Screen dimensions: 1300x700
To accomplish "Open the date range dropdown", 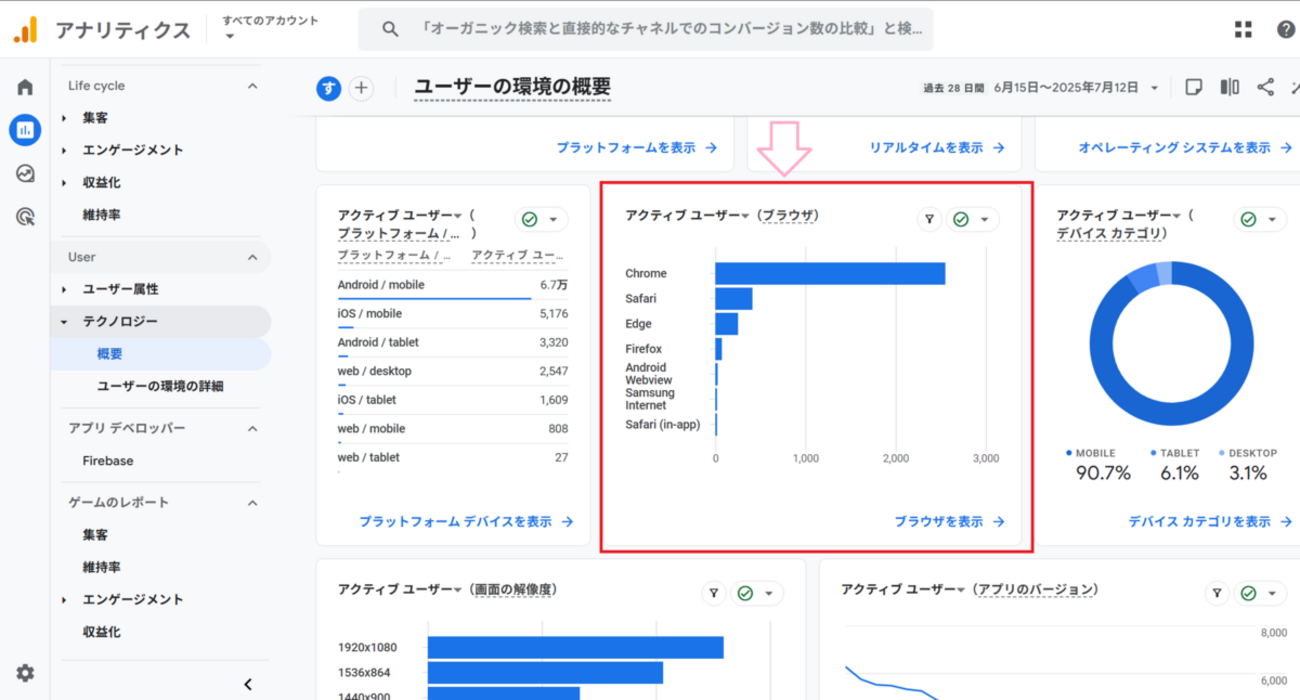I will [x=1154, y=88].
